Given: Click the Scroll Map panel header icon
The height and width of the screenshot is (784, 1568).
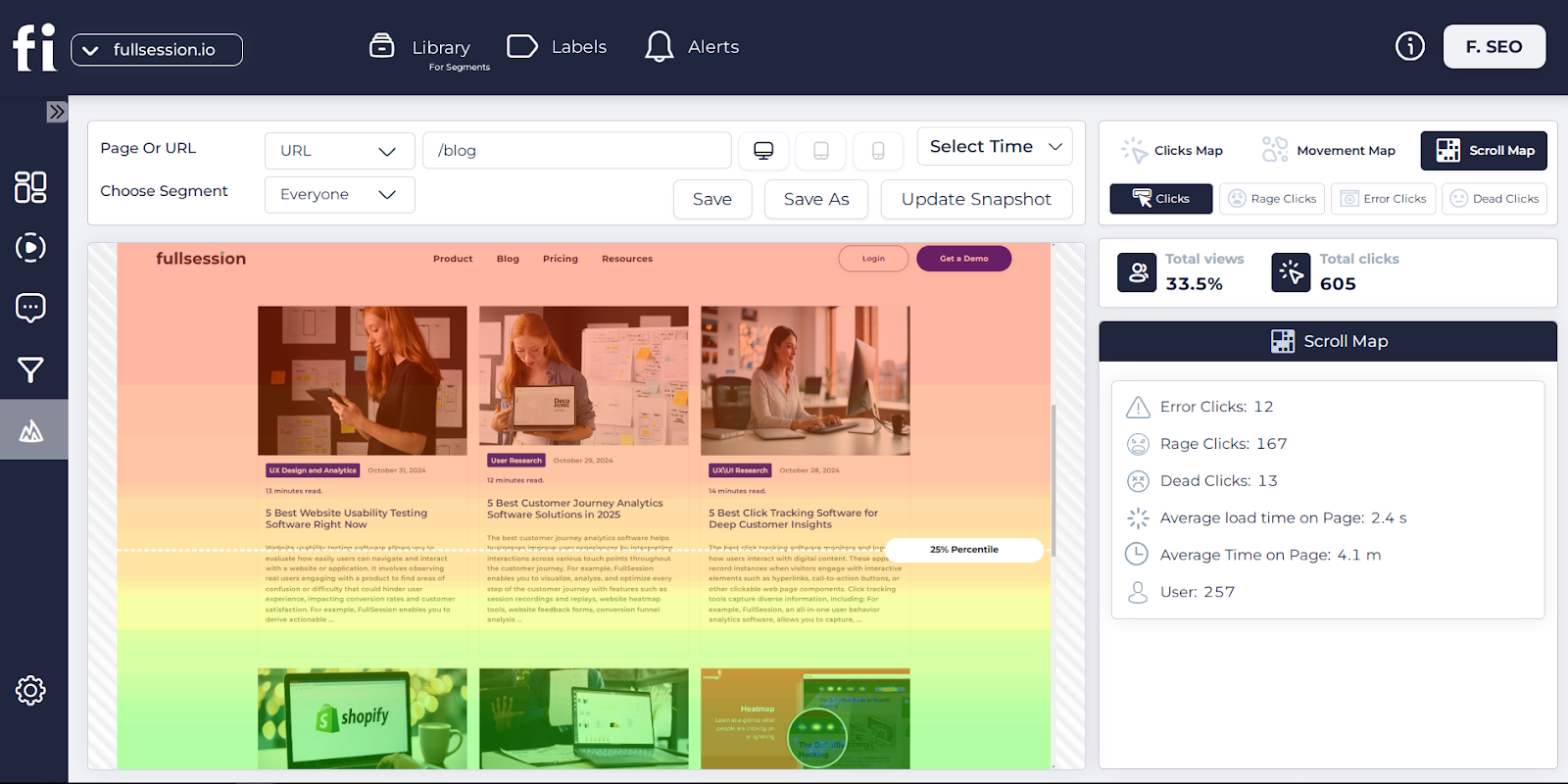Looking at the screenshot, I should point(1283,341).
